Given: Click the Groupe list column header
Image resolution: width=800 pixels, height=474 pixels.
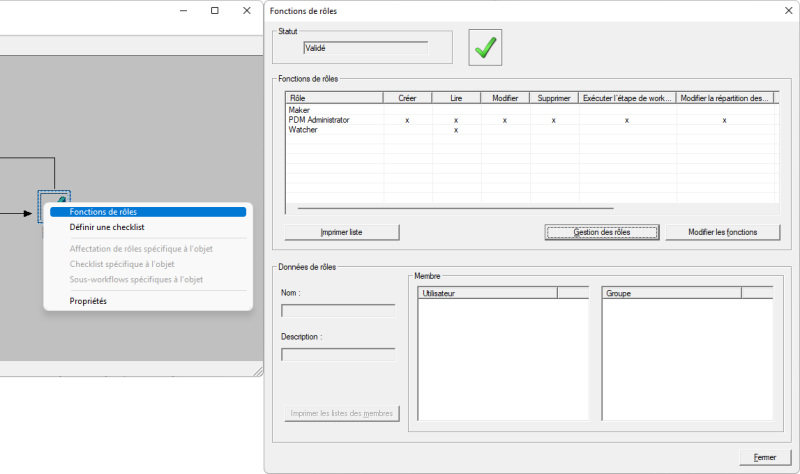Looking at the screenshot, I should point(672,293).
